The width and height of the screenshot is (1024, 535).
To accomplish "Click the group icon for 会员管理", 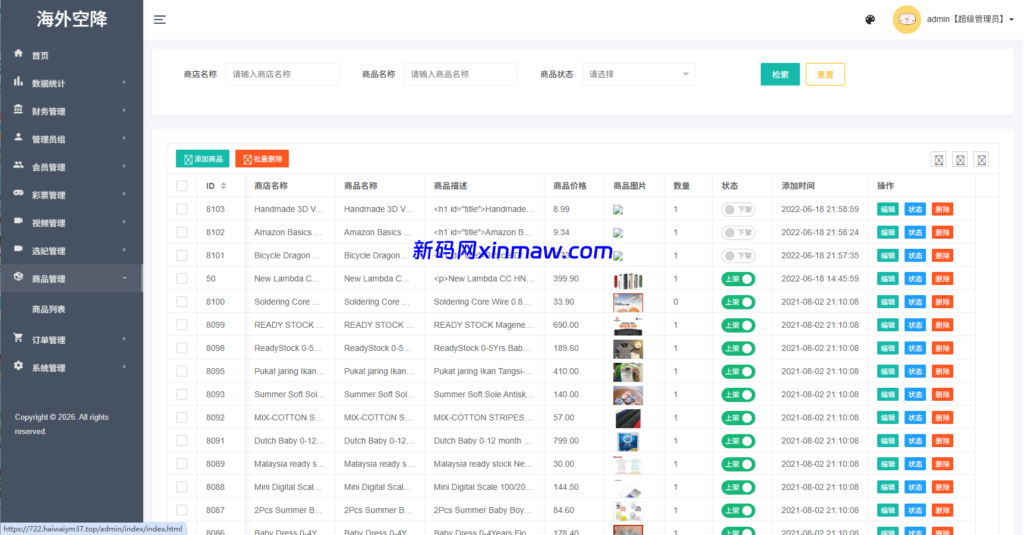I will pos(18,165).
